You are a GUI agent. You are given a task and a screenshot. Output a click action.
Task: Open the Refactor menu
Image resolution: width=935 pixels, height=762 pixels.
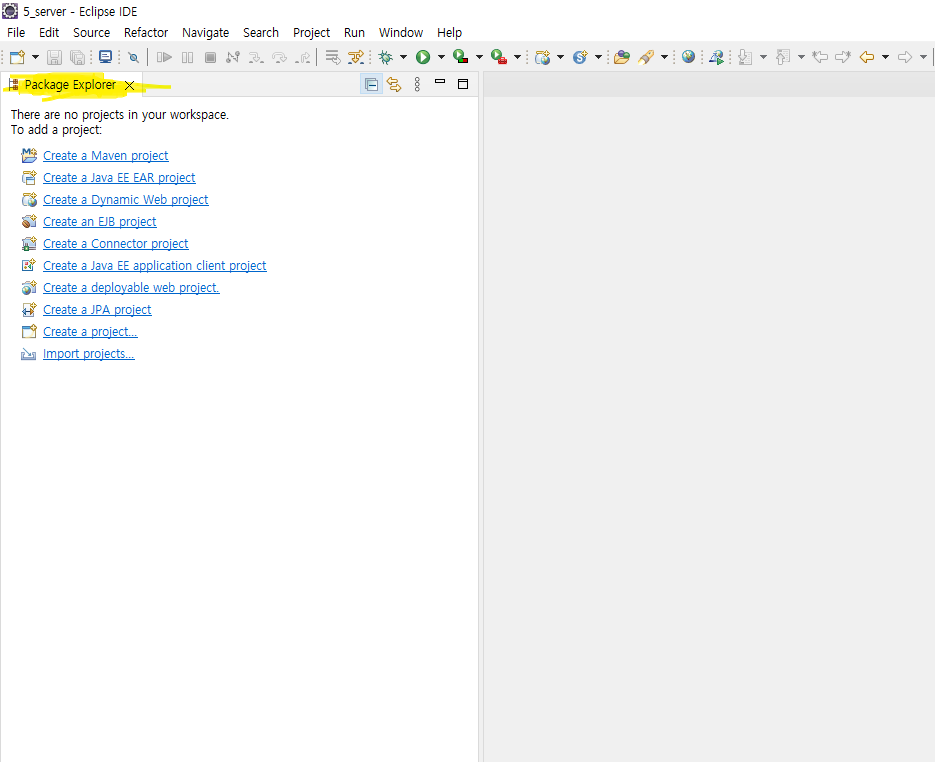(x=146, y=33)
